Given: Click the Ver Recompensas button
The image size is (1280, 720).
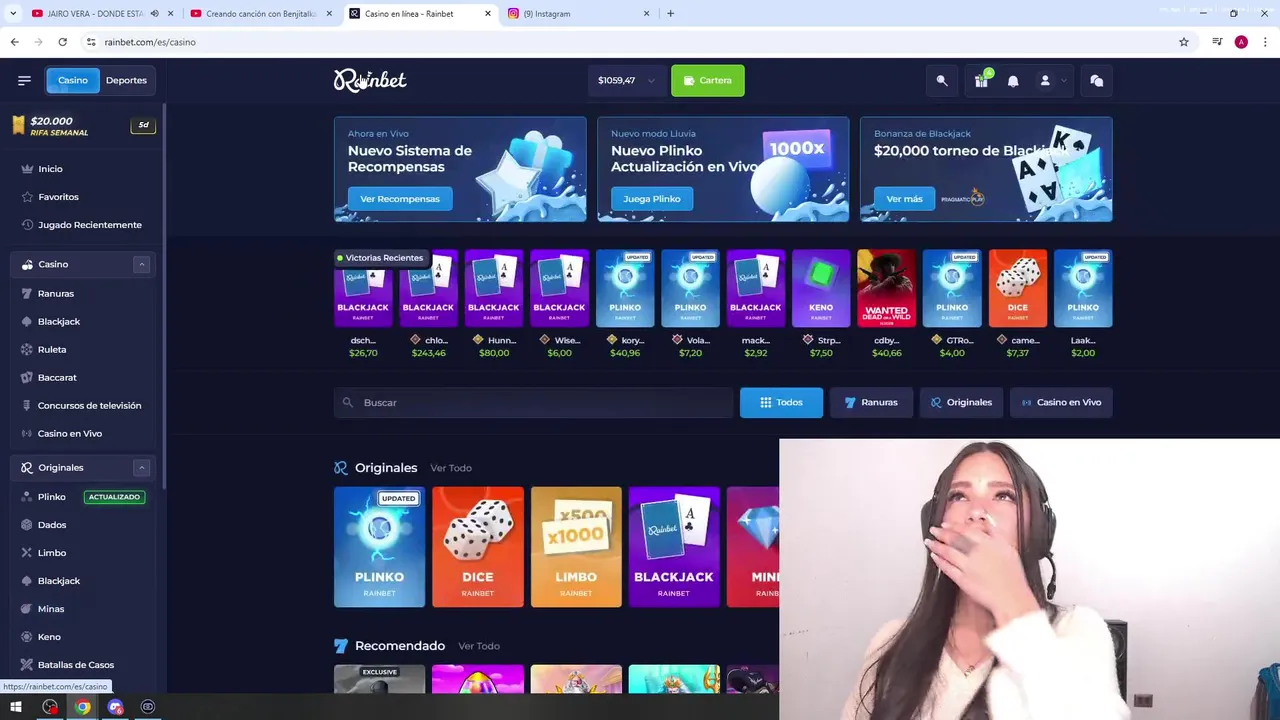Looking at the screenshot, I should (400, 199).
